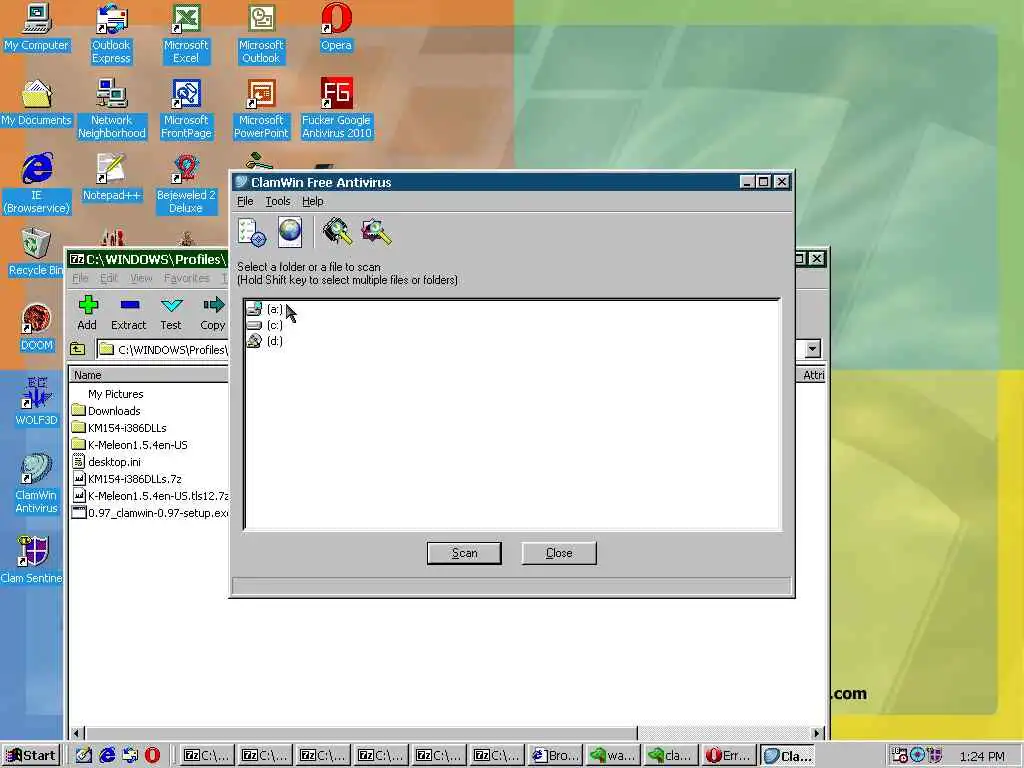The image size is (1024, 768).
Task: Open ClamWin Preferences toolbar icon
Action: [252, 232]
